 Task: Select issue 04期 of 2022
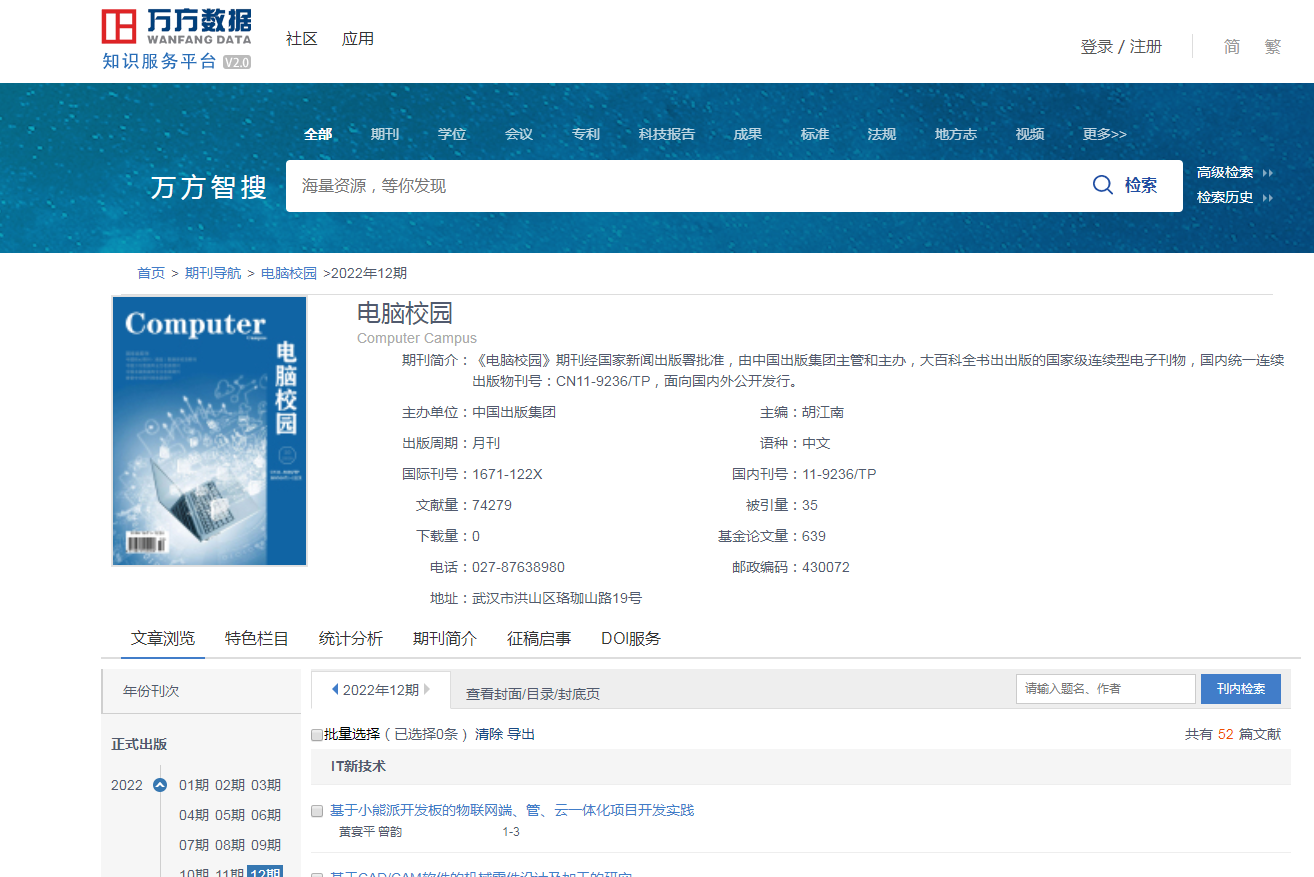coord(194,815)
